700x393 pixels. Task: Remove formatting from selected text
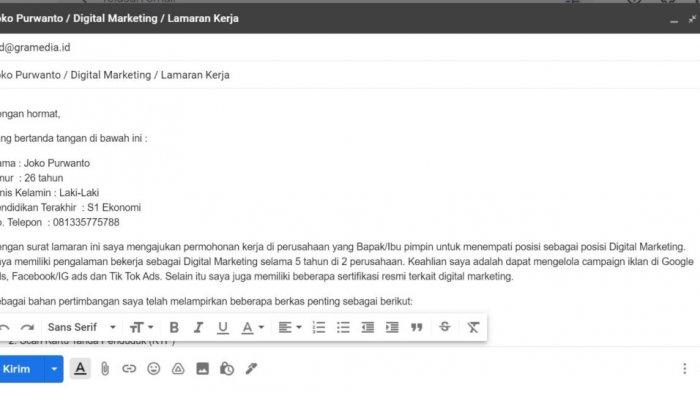pyautogui.click(x=473, y=327)
